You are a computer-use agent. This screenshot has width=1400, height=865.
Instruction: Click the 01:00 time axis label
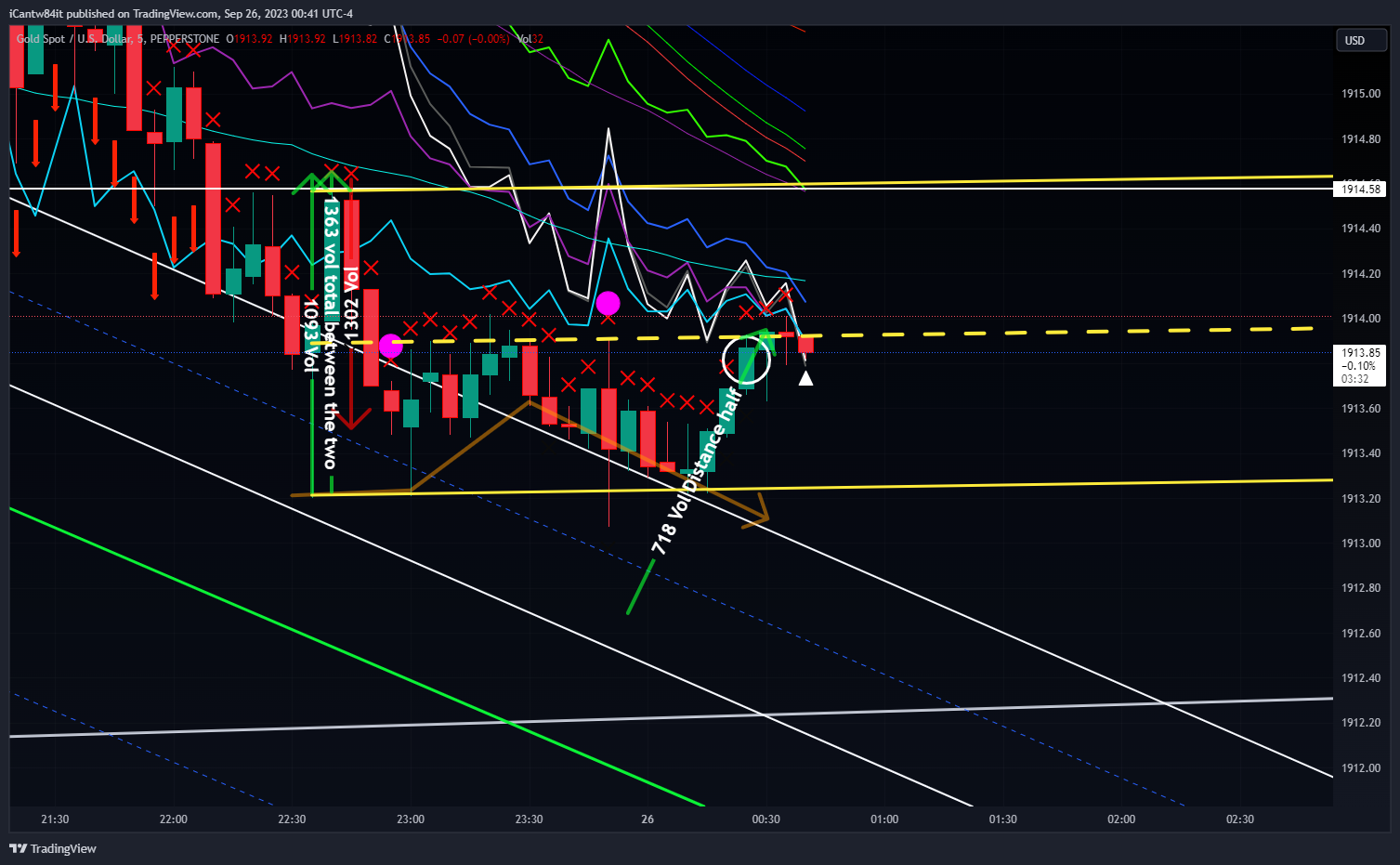click(x=884, y=819)
